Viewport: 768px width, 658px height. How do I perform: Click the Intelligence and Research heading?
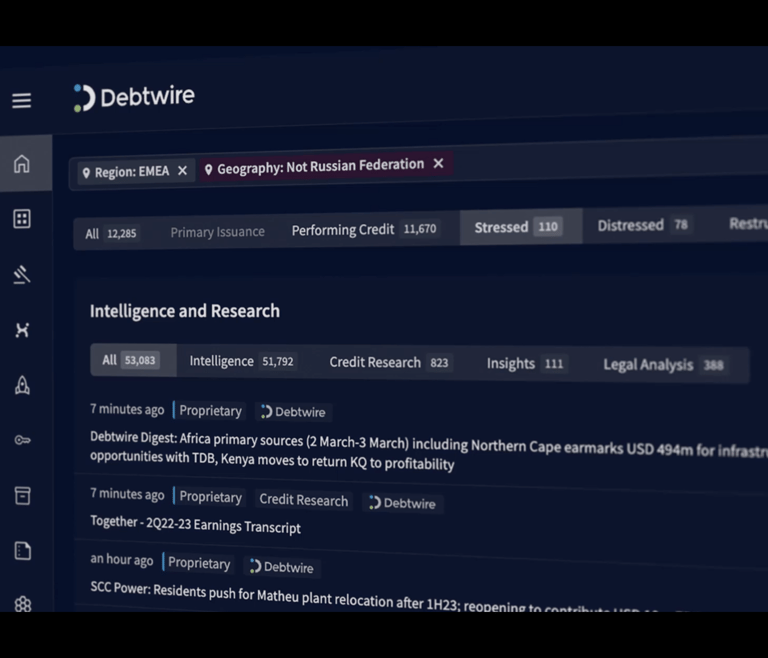[x=185, y=311]
